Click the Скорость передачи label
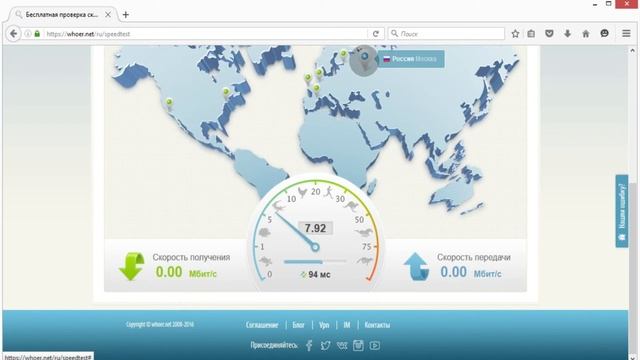 473,257
